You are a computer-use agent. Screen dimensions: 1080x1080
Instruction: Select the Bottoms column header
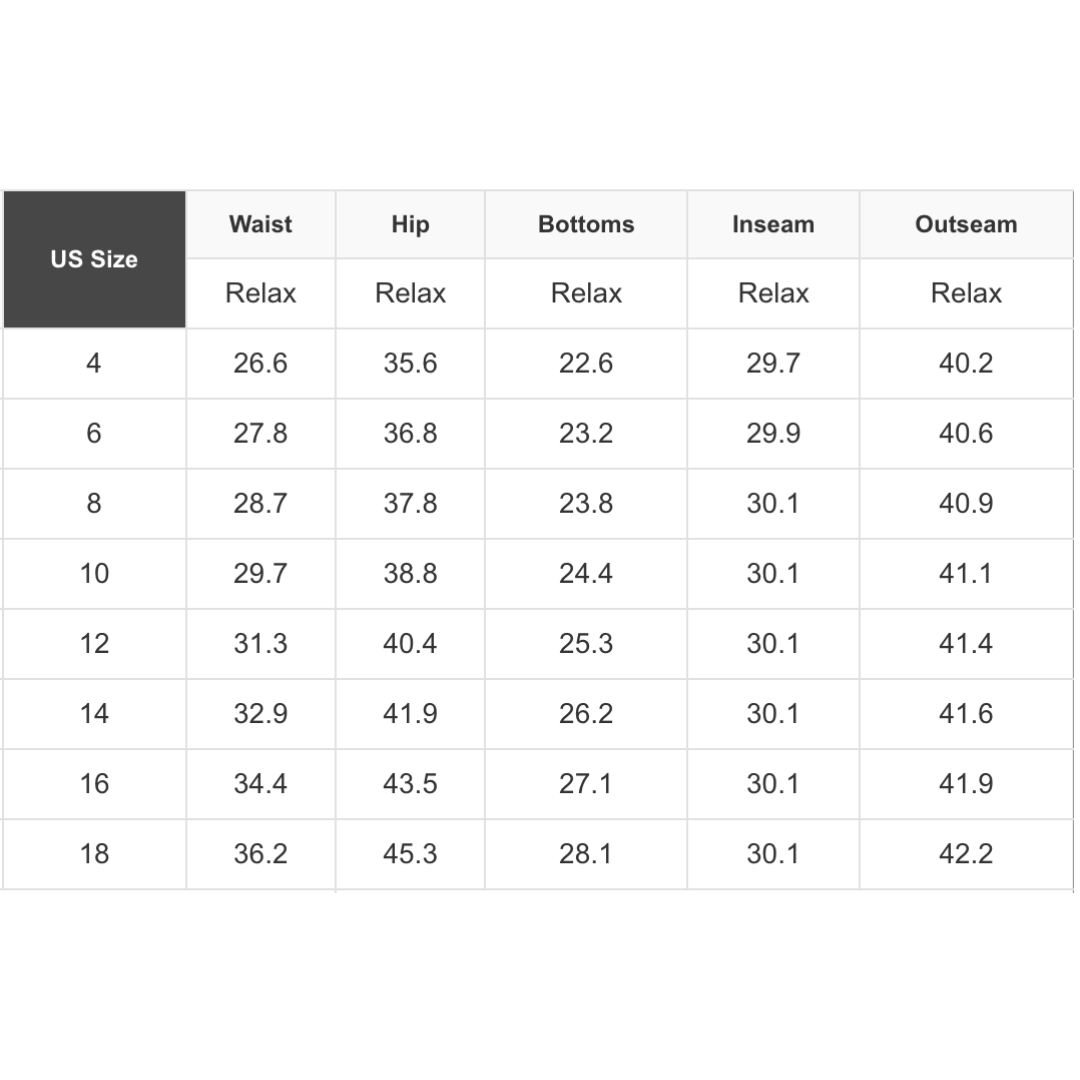tap(586, 224)
